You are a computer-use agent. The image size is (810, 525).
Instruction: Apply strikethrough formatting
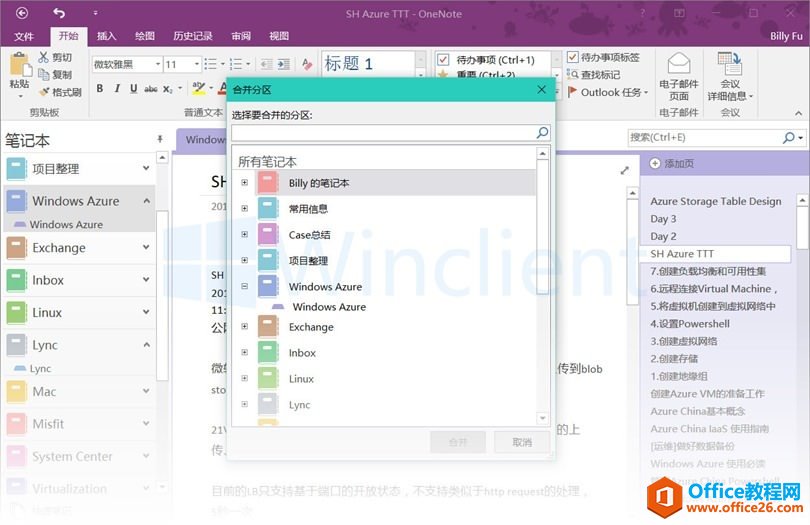pyautogui.click(x=151, y=89)
